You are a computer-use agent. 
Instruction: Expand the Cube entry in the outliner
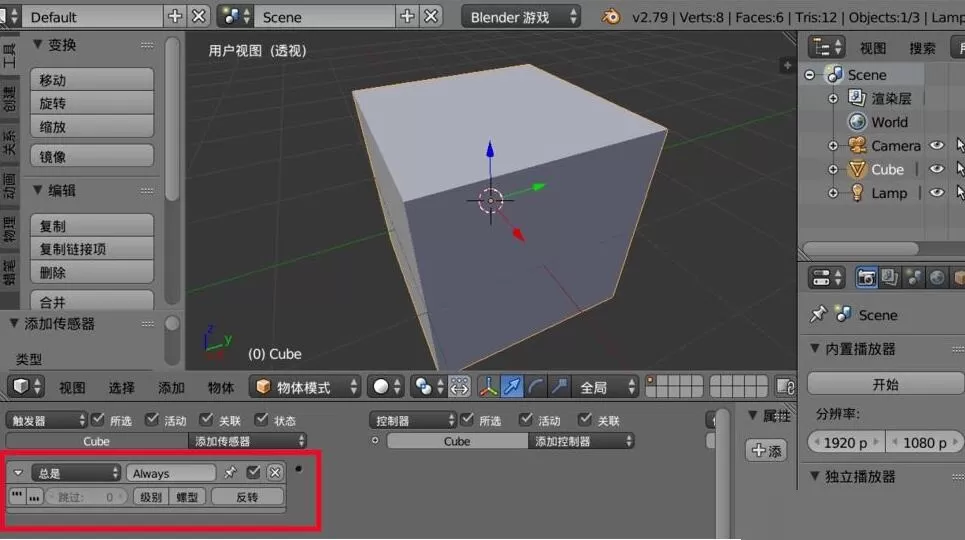click(x=833, y=169)
